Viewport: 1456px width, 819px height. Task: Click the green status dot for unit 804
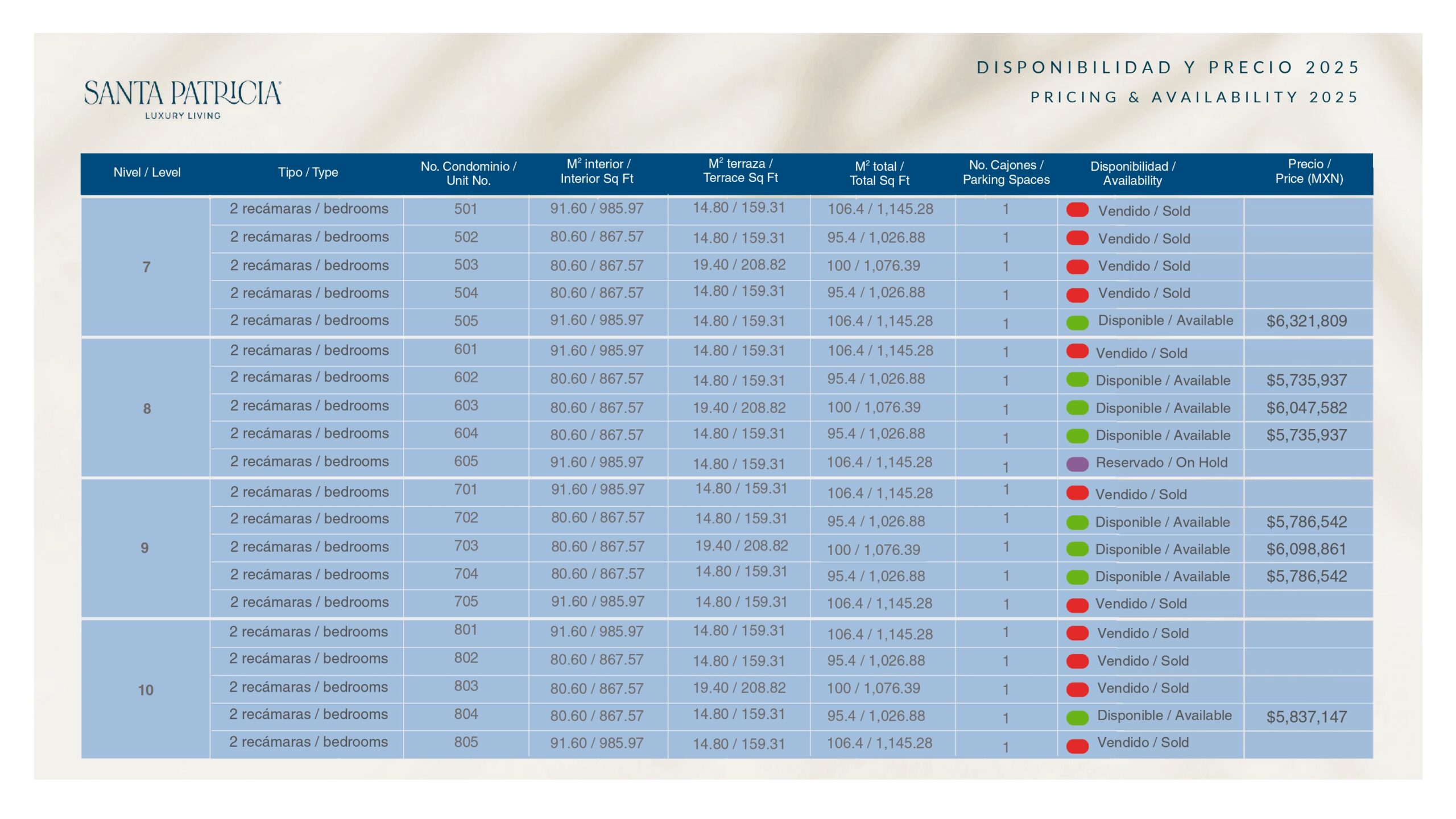[x=1077, y=717]
